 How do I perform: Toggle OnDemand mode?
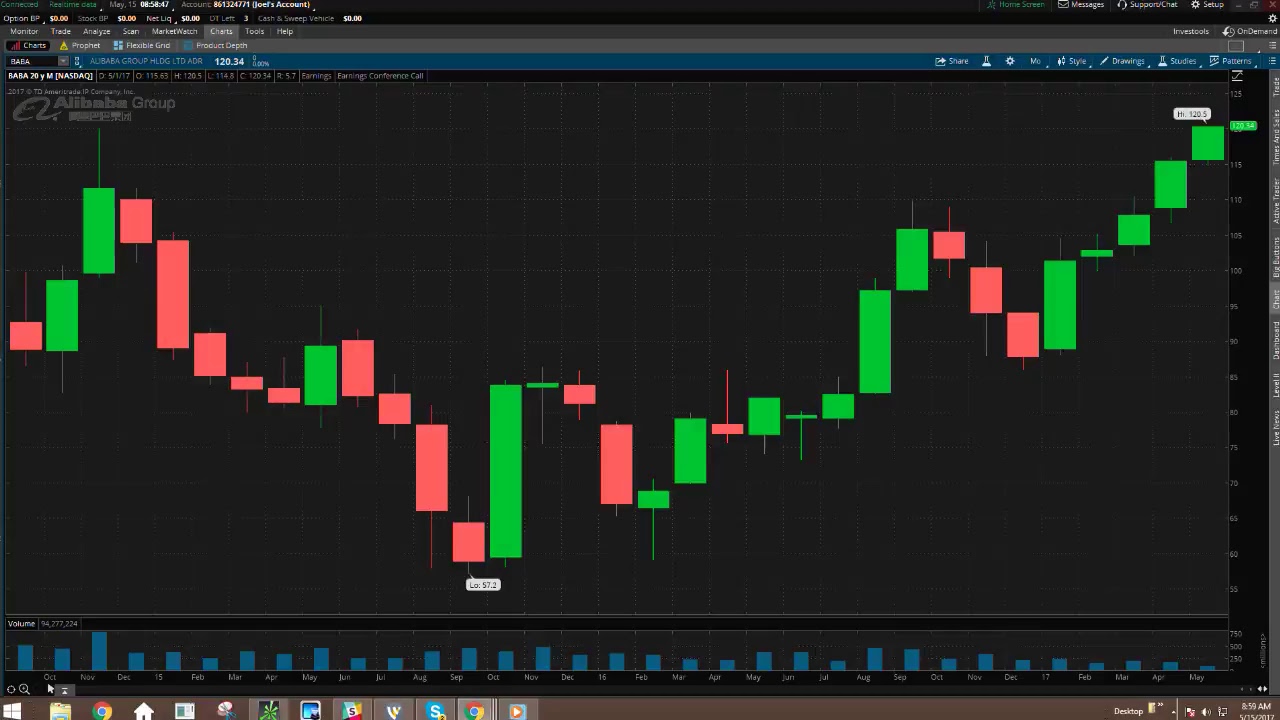click(x=1250, y=31)
